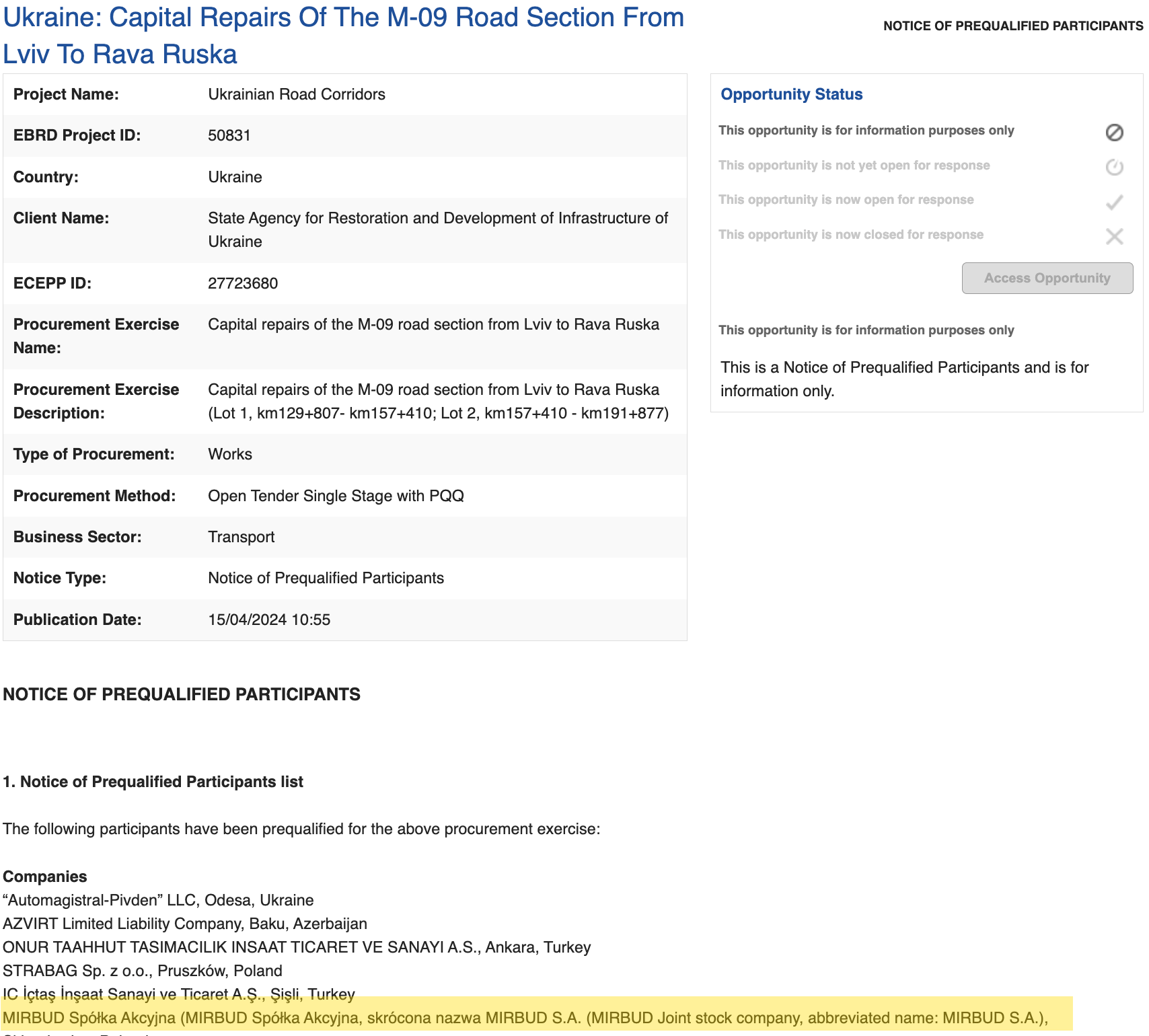Viewport: 1149px width, 1036px height.
Task: Click the Business Sector value Transport
Action: coord(242,537)
